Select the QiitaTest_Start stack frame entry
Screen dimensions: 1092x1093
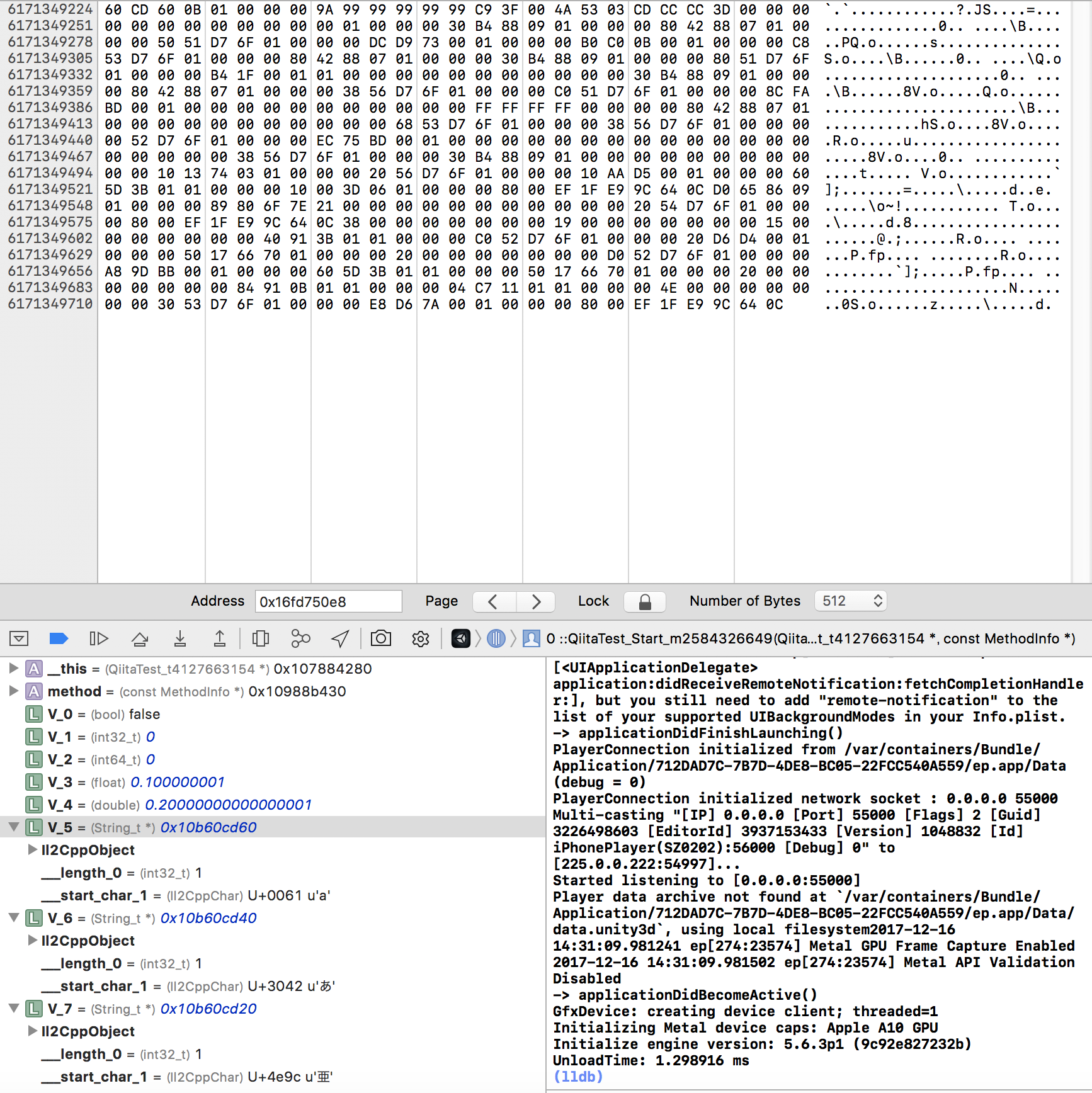point(810,638)
